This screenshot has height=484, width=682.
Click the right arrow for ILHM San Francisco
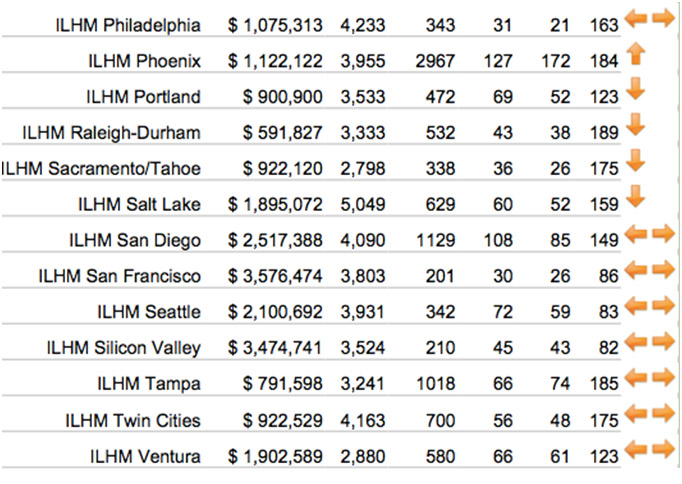[663, 270]
